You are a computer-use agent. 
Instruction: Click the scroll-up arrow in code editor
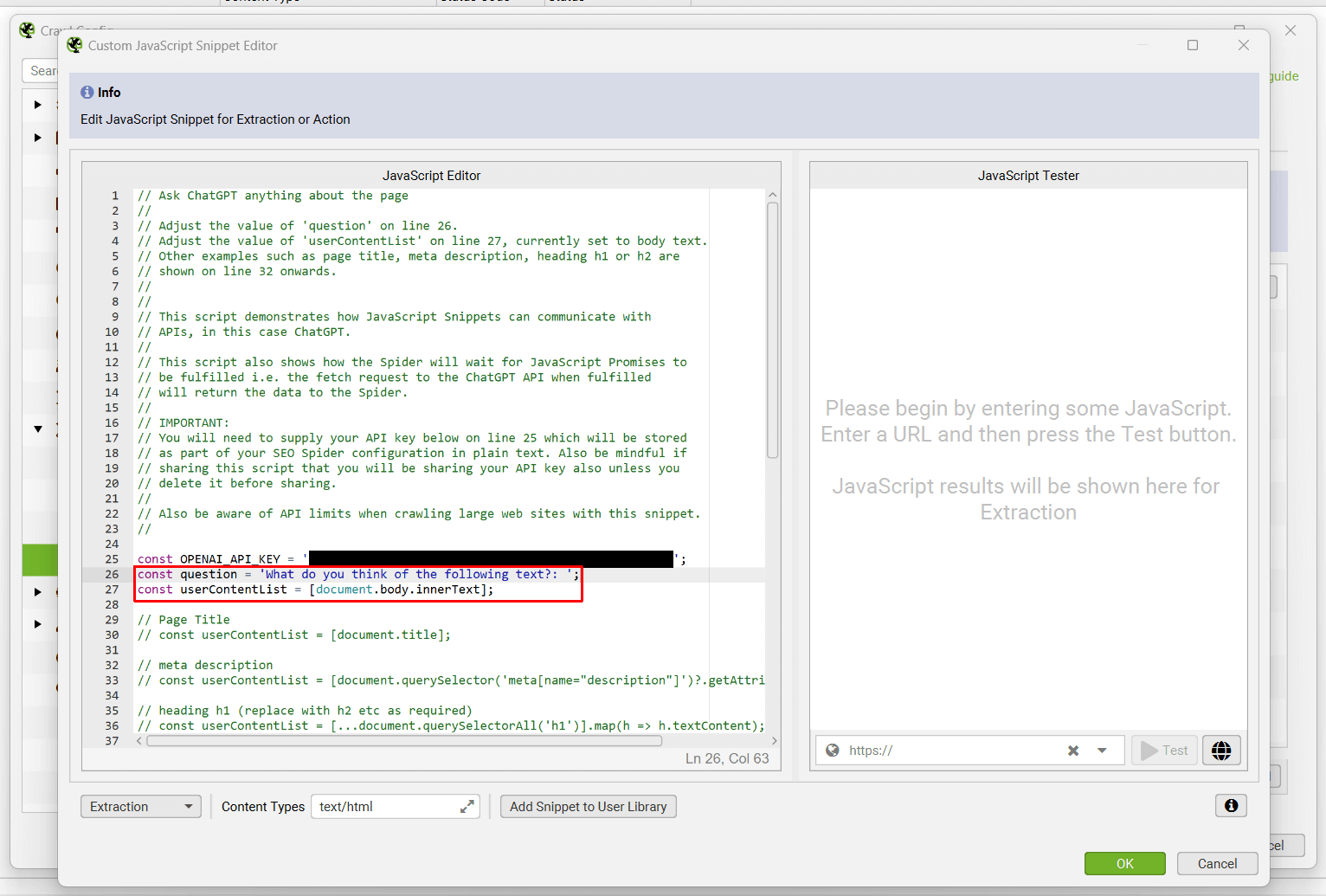(772, 195)
